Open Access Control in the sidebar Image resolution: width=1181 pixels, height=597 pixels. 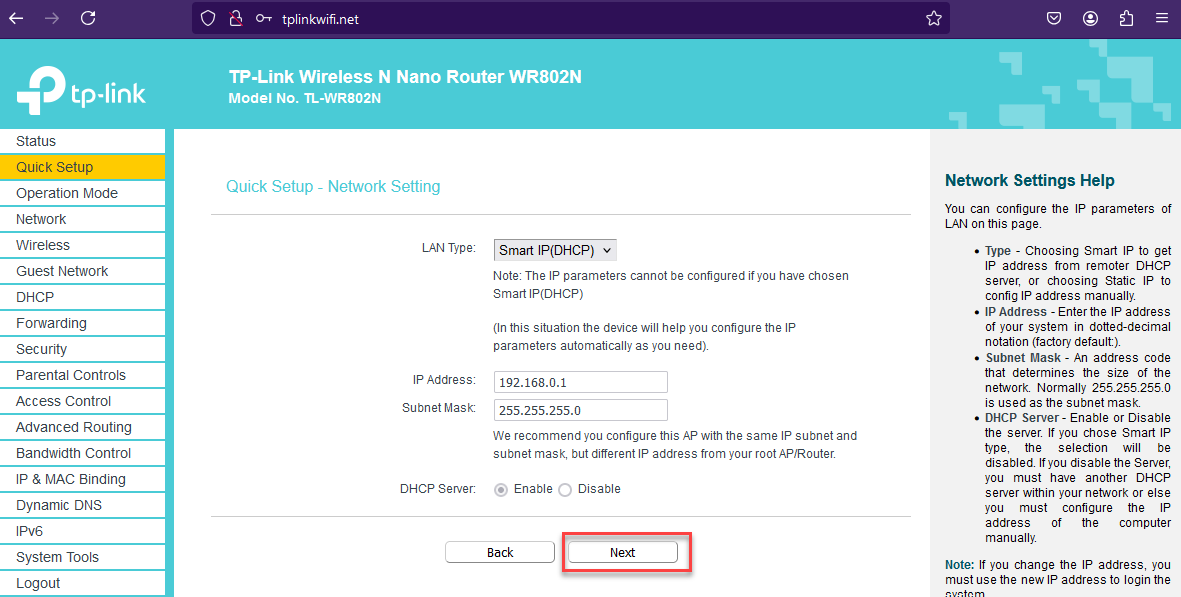pyautogui.click(x=82, y=401)
